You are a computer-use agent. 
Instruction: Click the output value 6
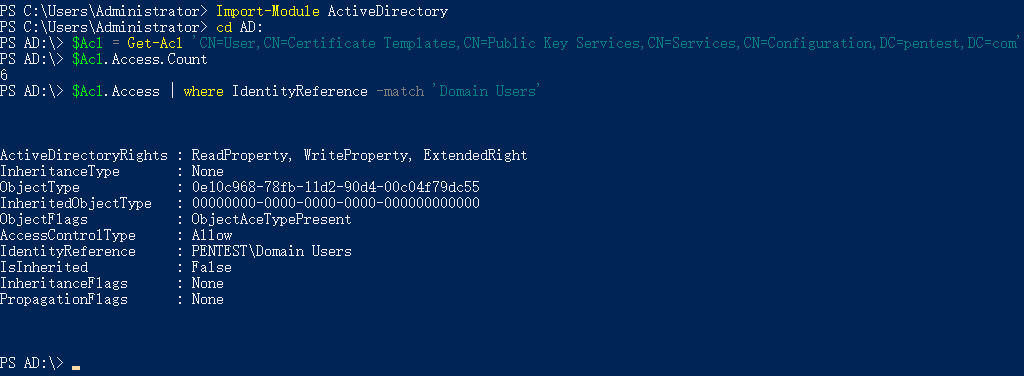point(4,76)
